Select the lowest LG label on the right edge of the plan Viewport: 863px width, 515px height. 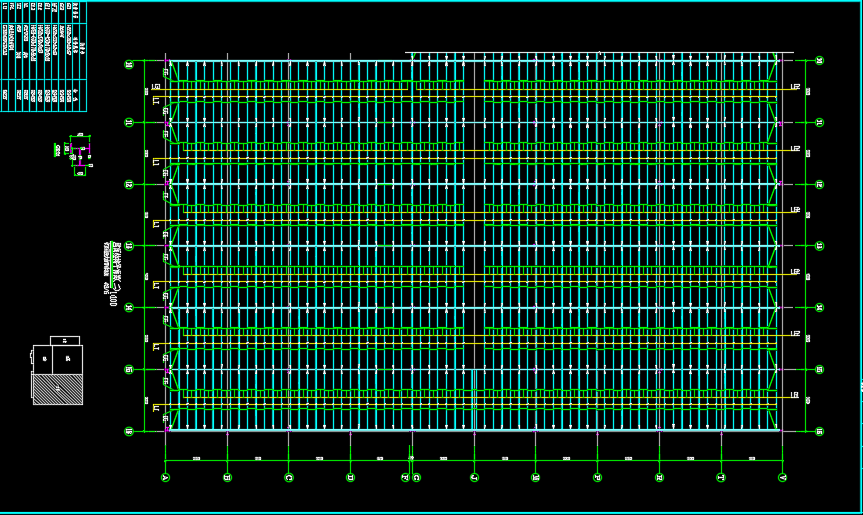point(796,395)
